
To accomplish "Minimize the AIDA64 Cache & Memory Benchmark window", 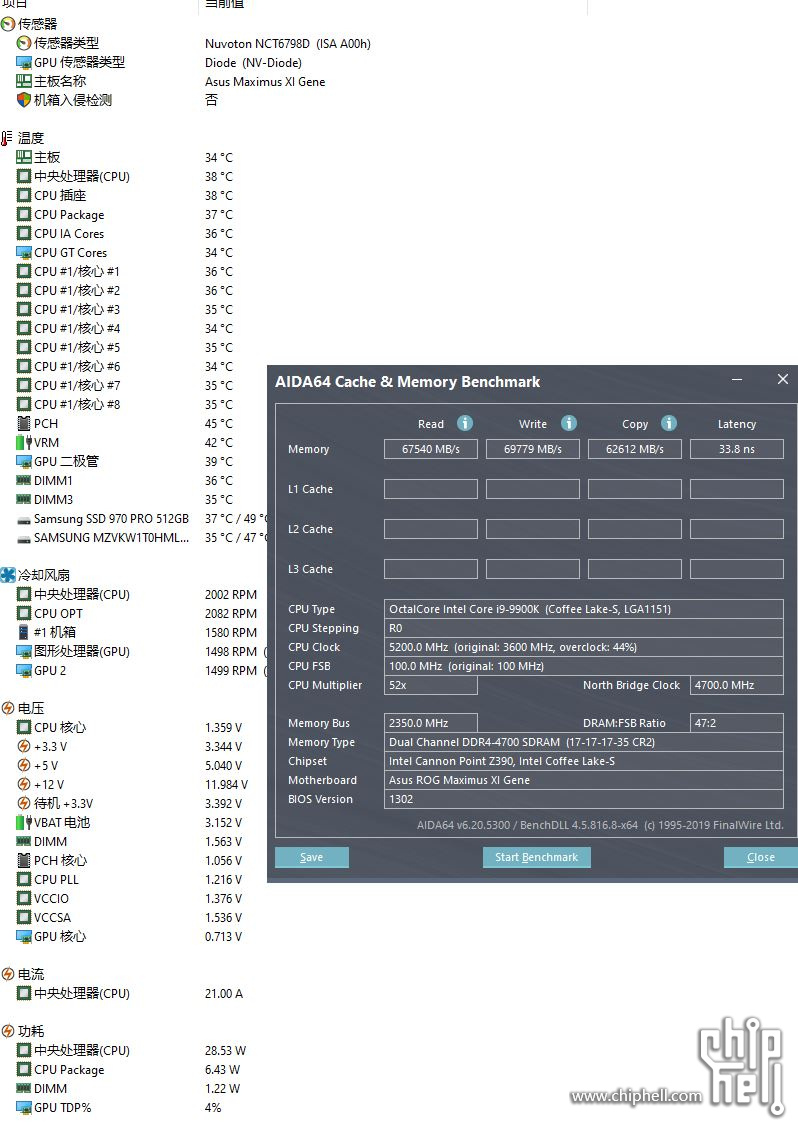I will click(x=737, y=379).
